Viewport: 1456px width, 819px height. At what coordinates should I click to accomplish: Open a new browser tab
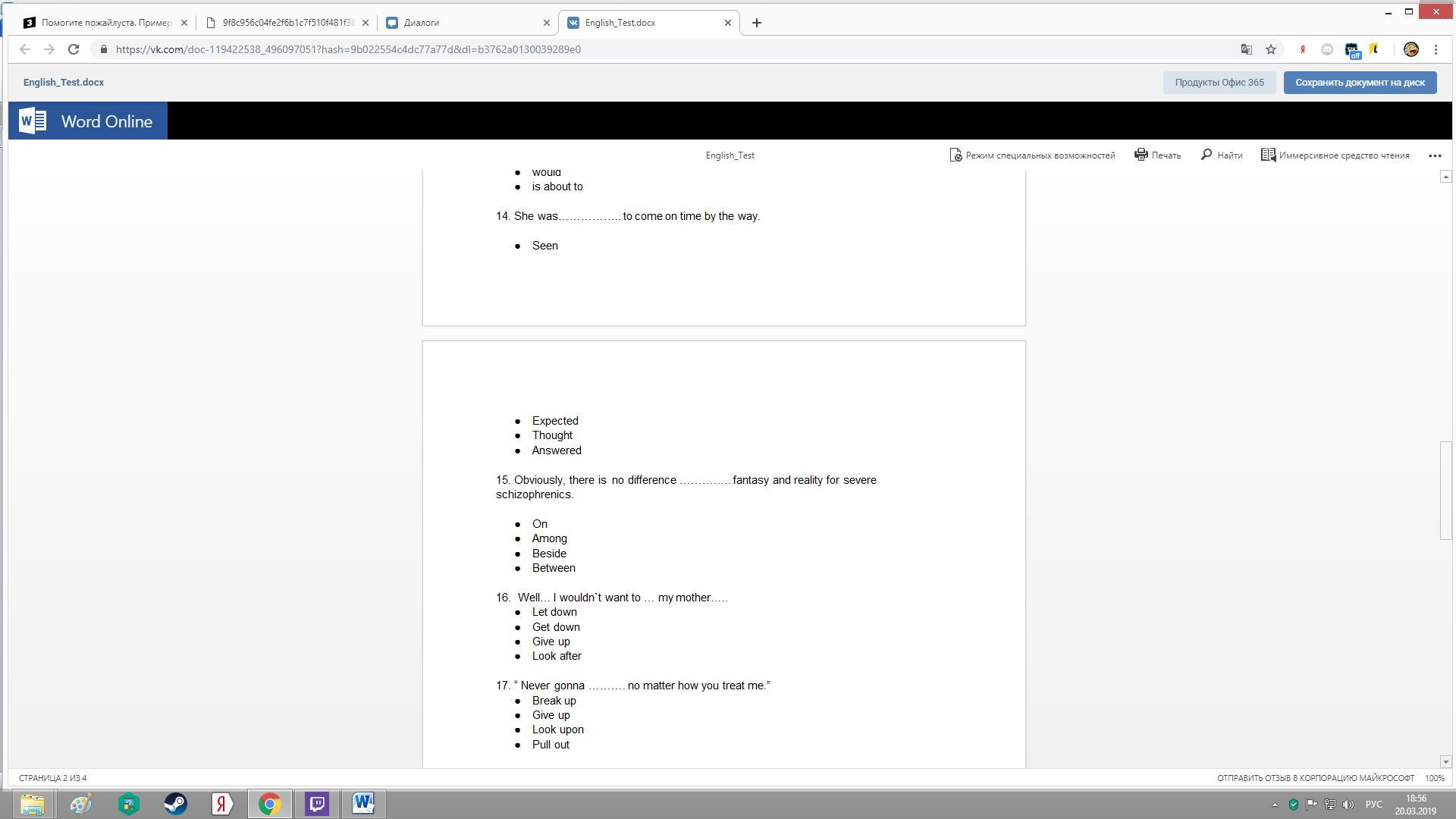(756, 23)
